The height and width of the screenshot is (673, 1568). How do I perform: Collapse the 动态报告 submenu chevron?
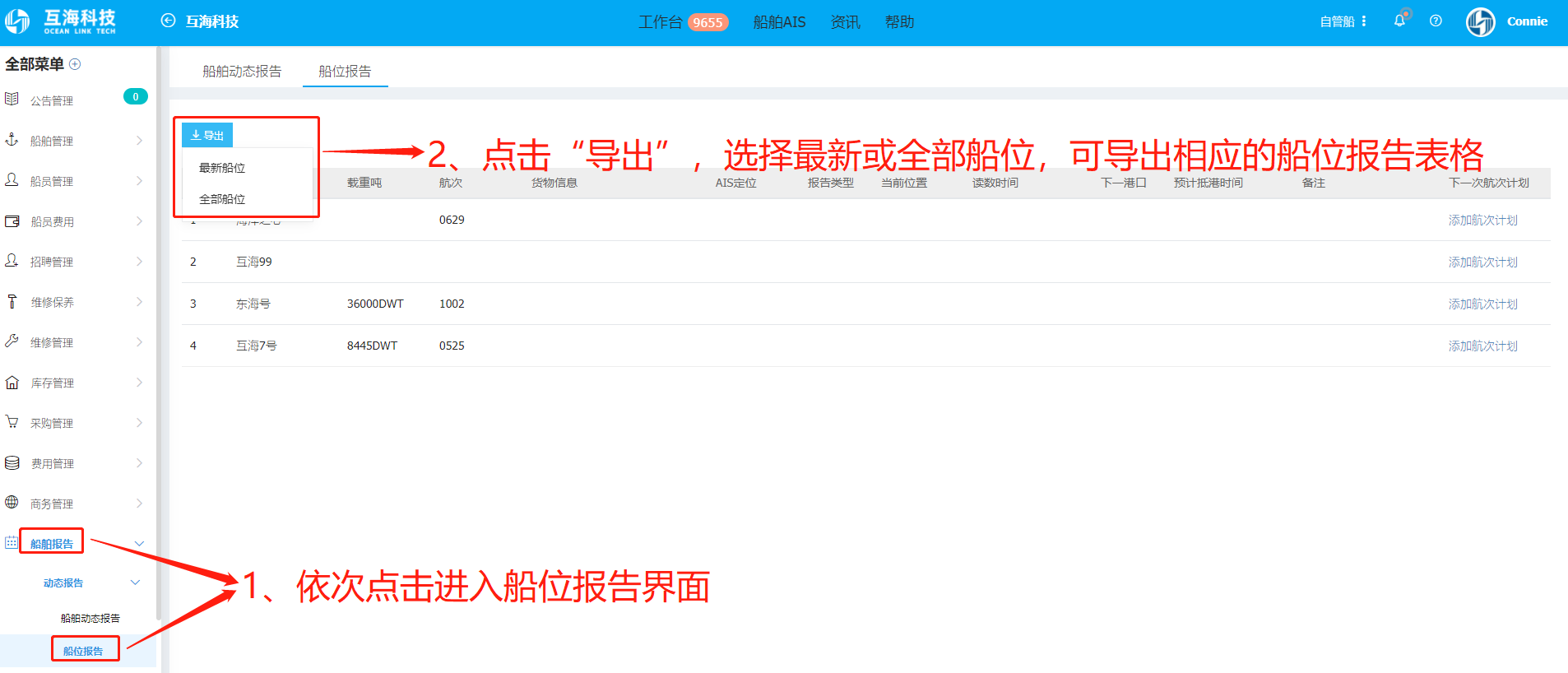coord(135,582)
